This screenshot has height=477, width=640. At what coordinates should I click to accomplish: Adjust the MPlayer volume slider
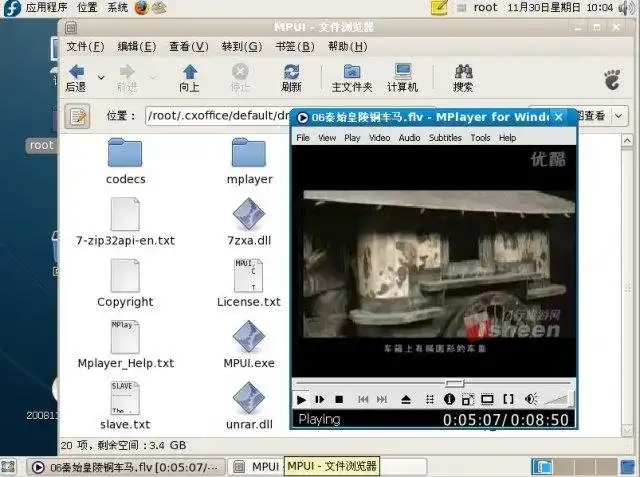click(559, 399)
